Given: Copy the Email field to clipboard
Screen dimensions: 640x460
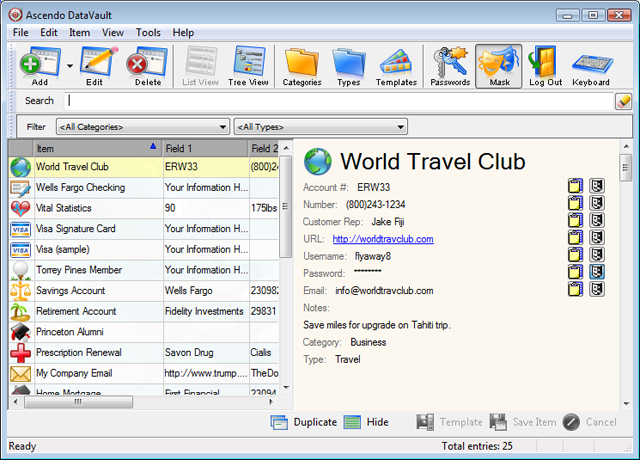Looking at the screenshot, I should click(x=575, y=289).
